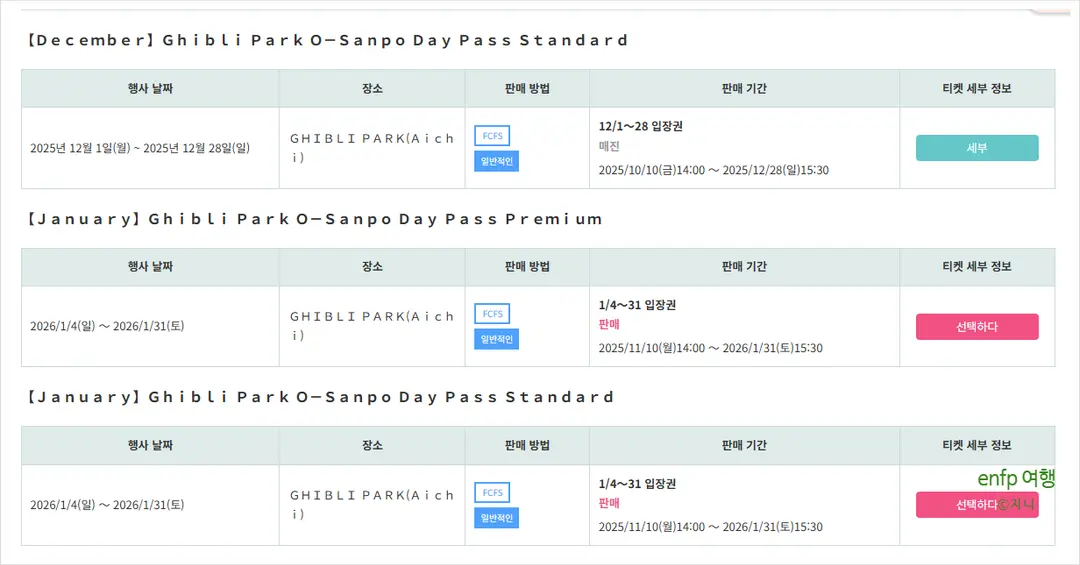Click January O-Sanpo Day Pass Standard heading

[x=320, y=397]
